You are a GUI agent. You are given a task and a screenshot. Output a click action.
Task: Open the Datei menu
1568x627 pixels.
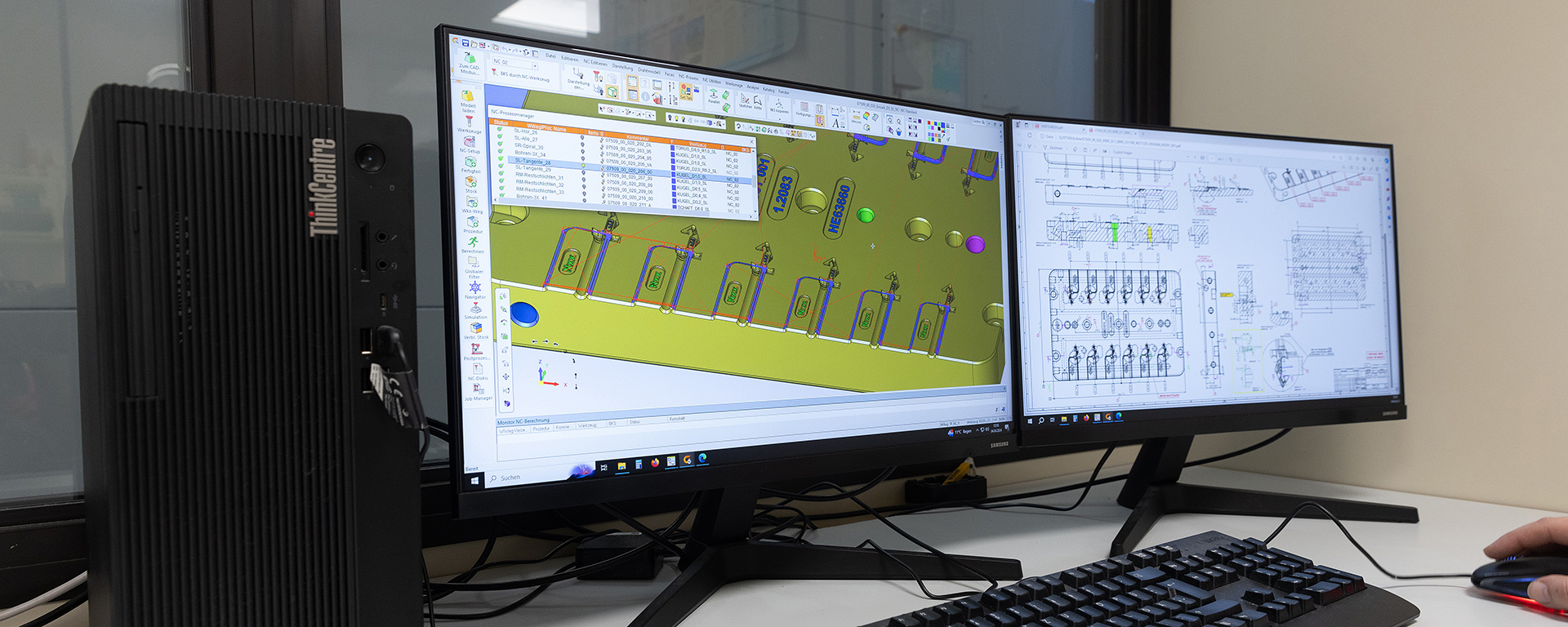(550, 56)
